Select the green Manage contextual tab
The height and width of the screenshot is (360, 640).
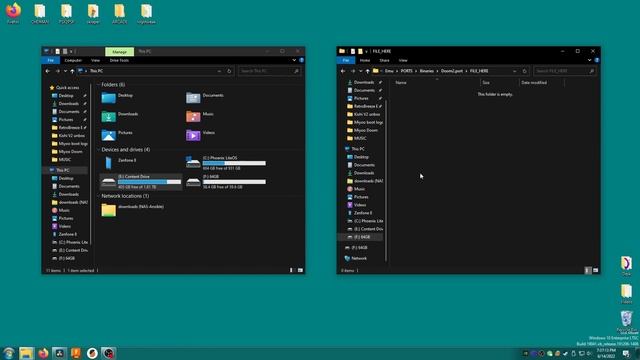click(x=119, y=51)
